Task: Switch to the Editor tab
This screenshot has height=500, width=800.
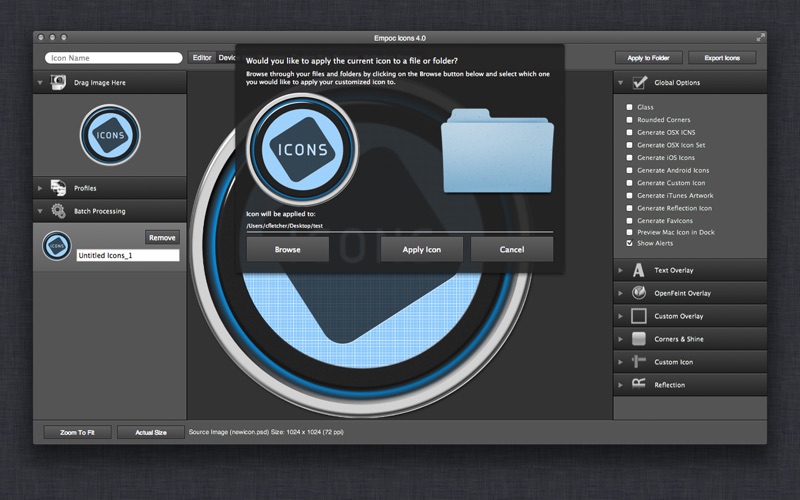Action: [202, 58]
